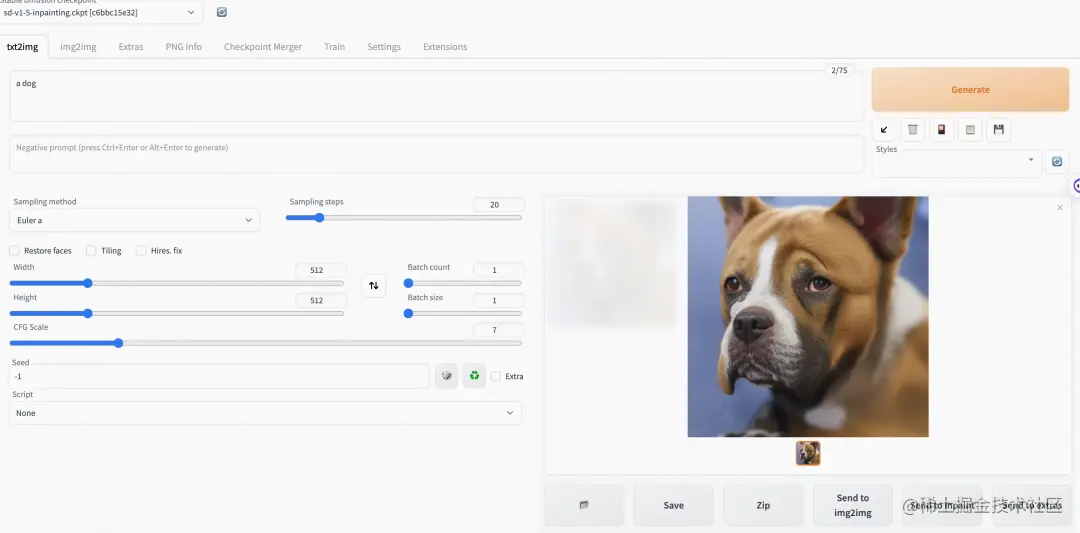Image resolution: width=1080 pixels, height=533 pixels.
Task: Open the Settings tab
Action: click(x=384, y=47)
